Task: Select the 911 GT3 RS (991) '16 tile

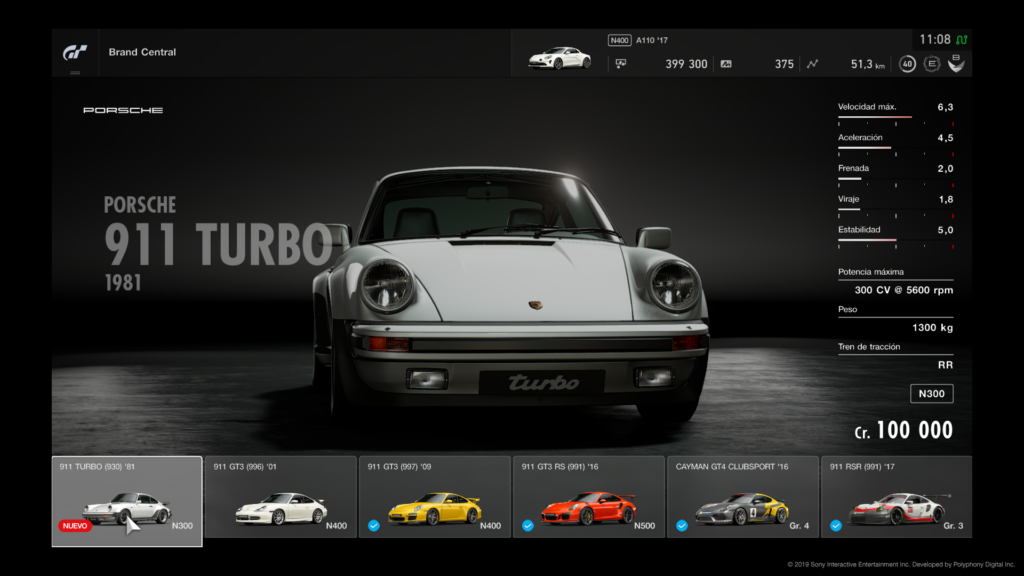Action: 589,497
